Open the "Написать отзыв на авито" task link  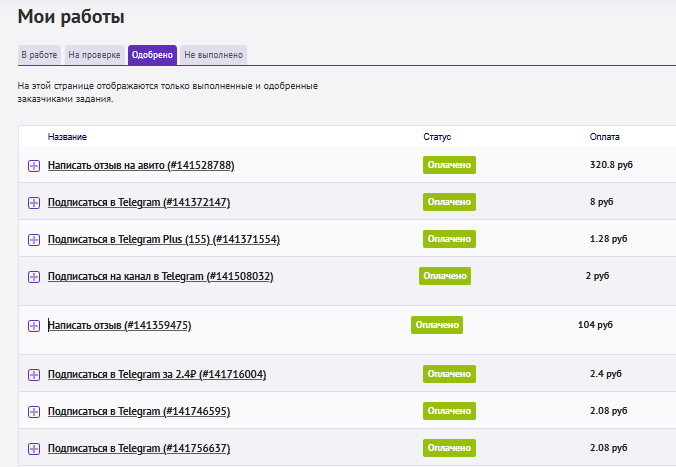pyautogui.click(x=141, y=165)
